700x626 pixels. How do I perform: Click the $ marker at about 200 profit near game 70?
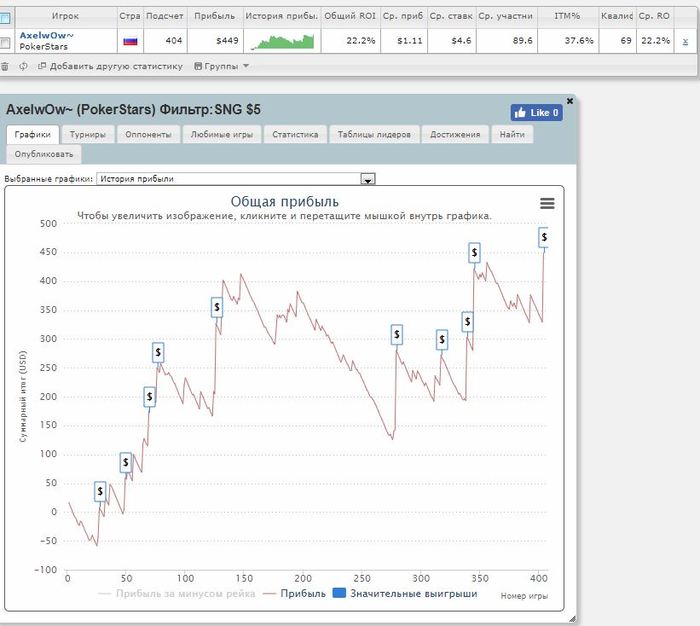pos(150,396)
